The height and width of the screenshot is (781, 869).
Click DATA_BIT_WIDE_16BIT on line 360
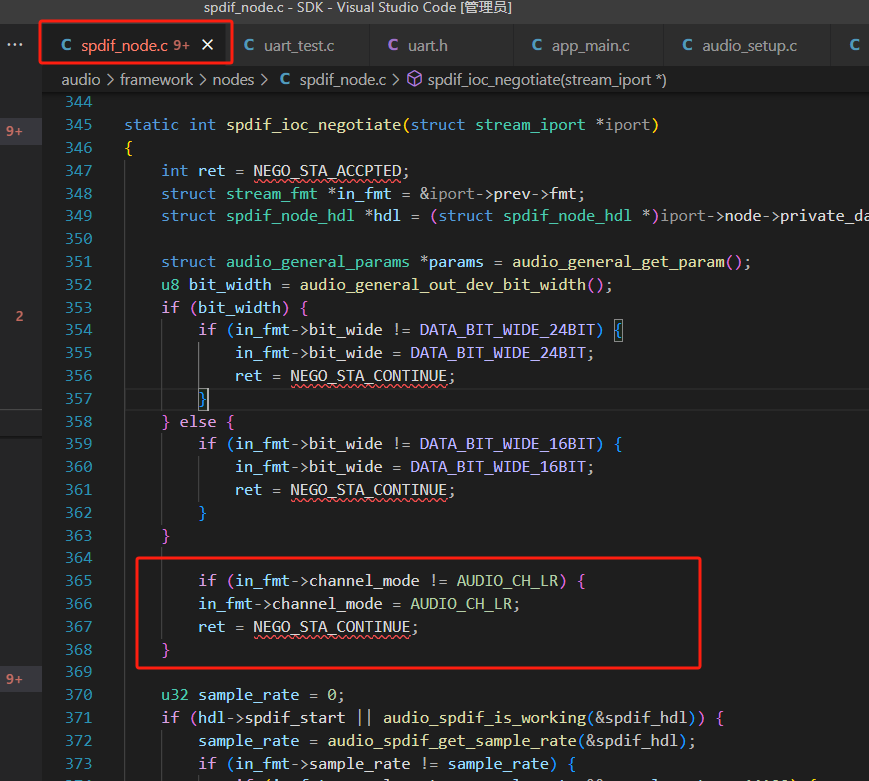tap(498, 467)
